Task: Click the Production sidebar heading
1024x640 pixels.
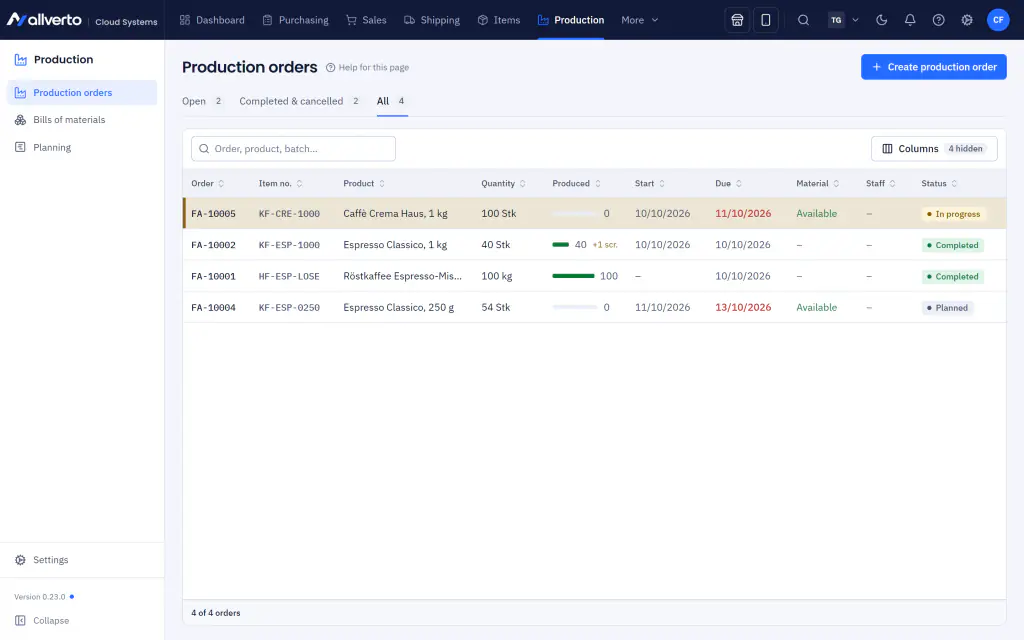Action: (63, 59)
